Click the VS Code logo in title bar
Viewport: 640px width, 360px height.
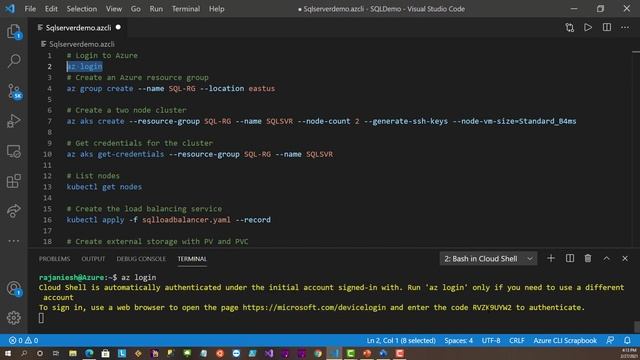click(10, 8)
